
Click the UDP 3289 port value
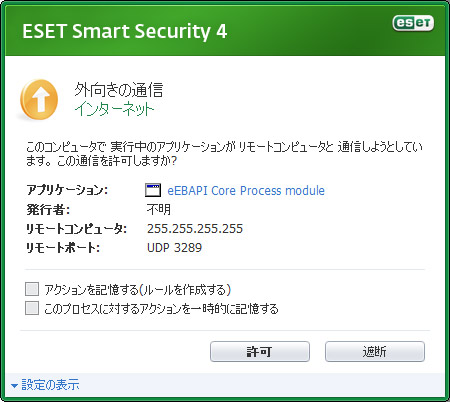pos(174,248)
